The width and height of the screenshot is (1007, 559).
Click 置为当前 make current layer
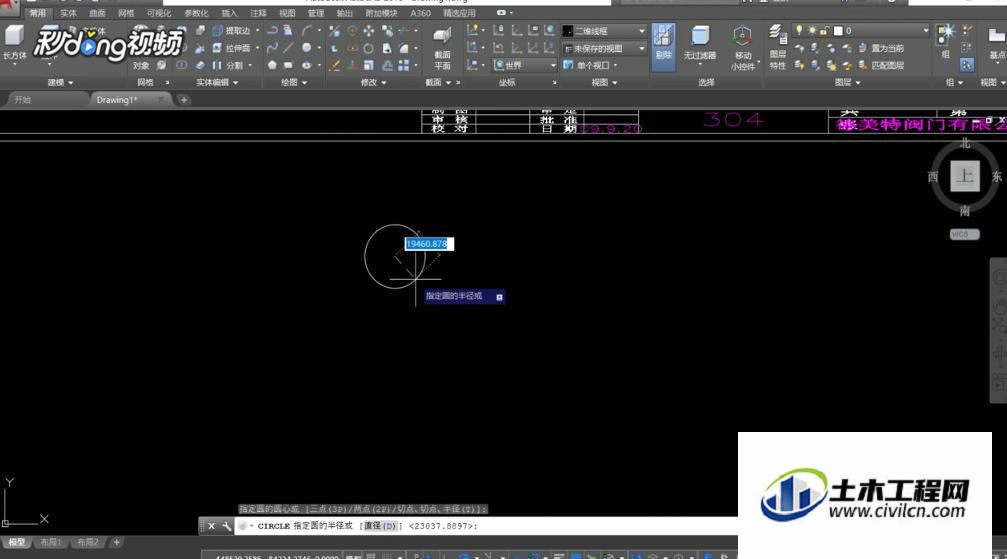881,48
